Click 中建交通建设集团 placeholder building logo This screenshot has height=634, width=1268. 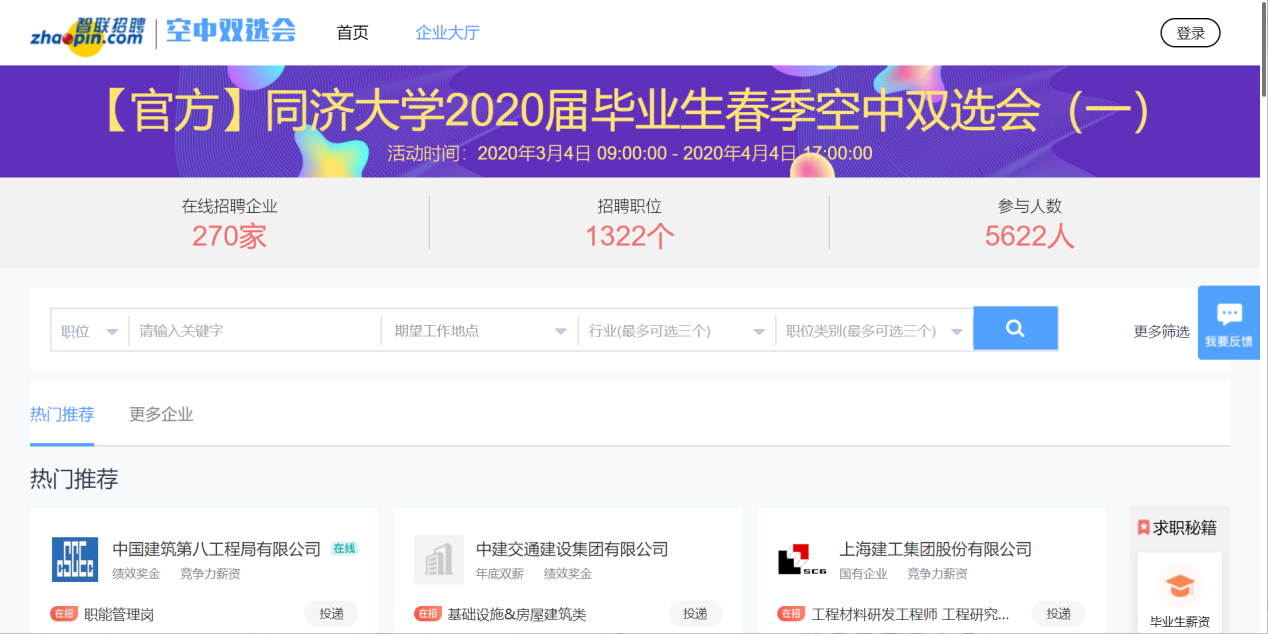pyautogui.click(x=439, y=559)
